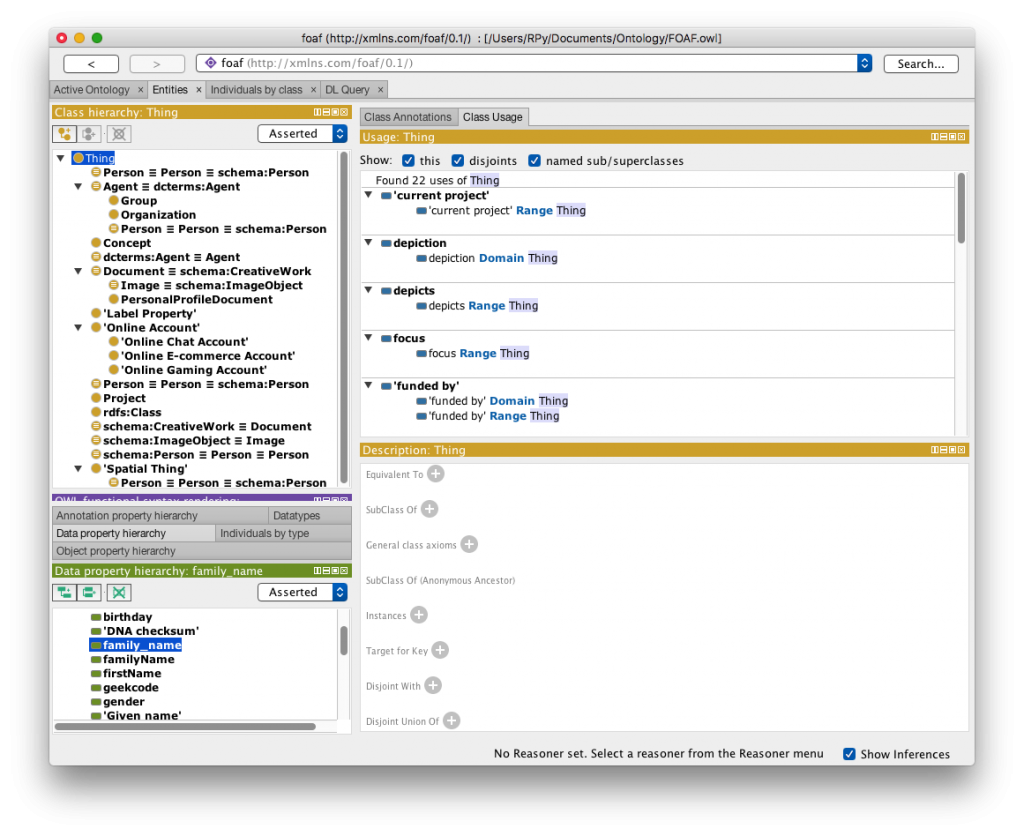1024x836 pixels.
Task: Click Description panel header view icons
Action: tap(948, 450)
